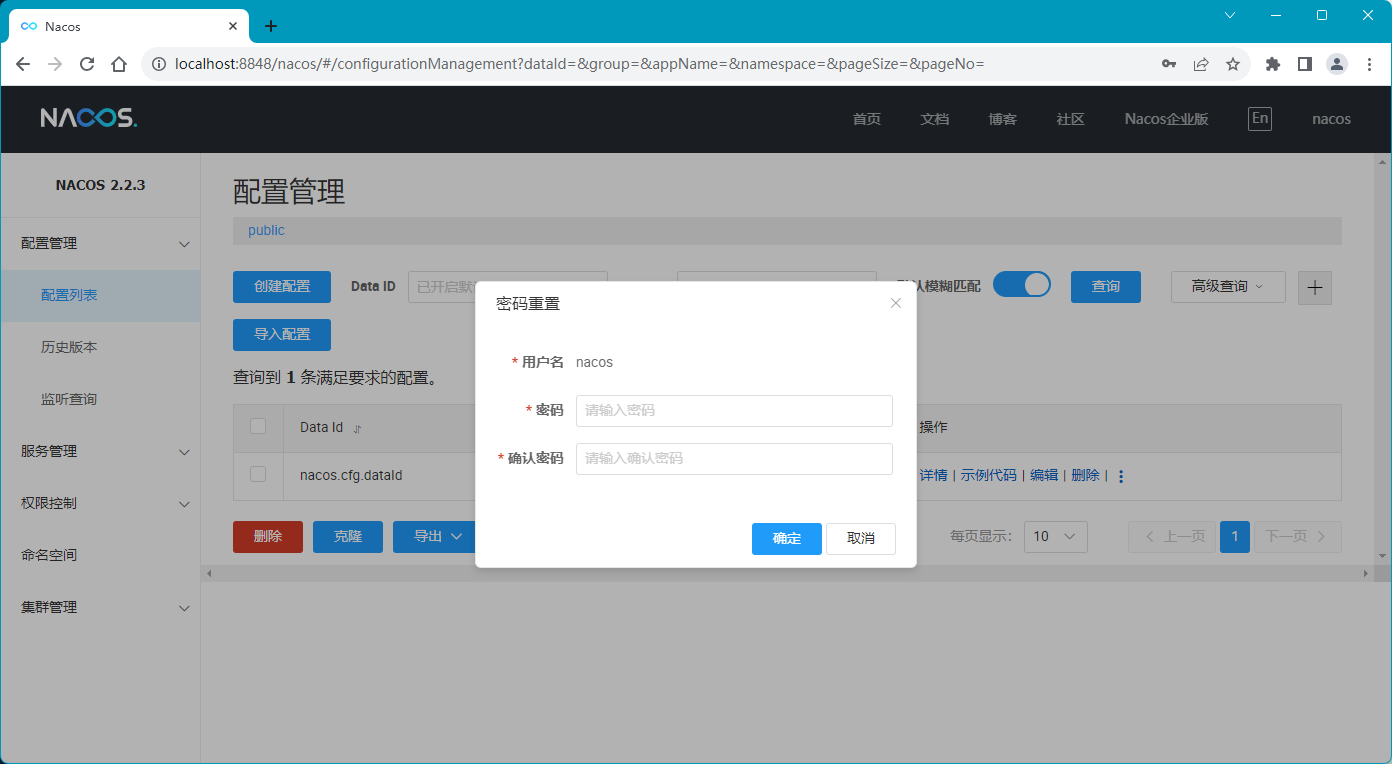This screenshot has width=1392, height=764.
Task: Open 示例代码 for nacos.cfg.dataId
Action: tap(988, 475)
